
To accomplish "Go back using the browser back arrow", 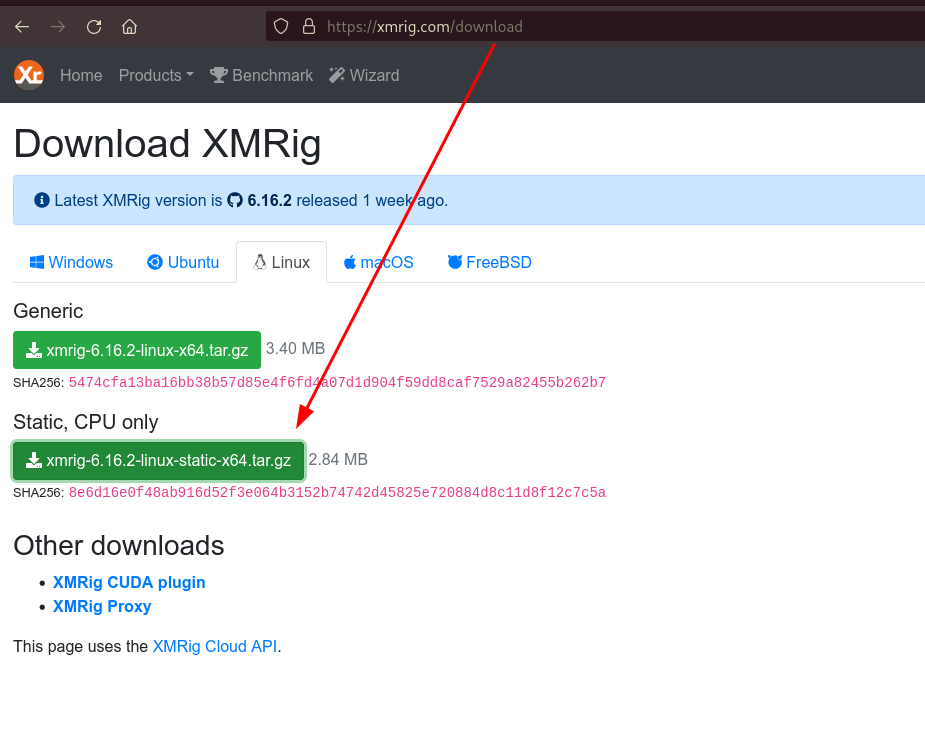I will tap(22, 27).
